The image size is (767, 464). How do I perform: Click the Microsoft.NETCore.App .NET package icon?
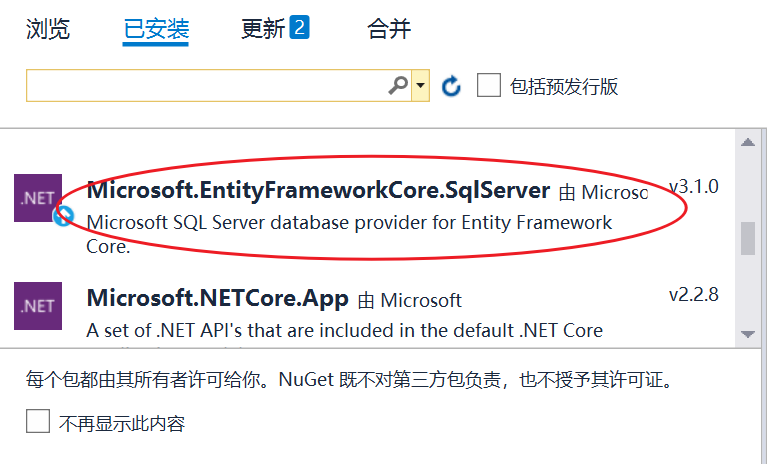[x=38, y=306]
